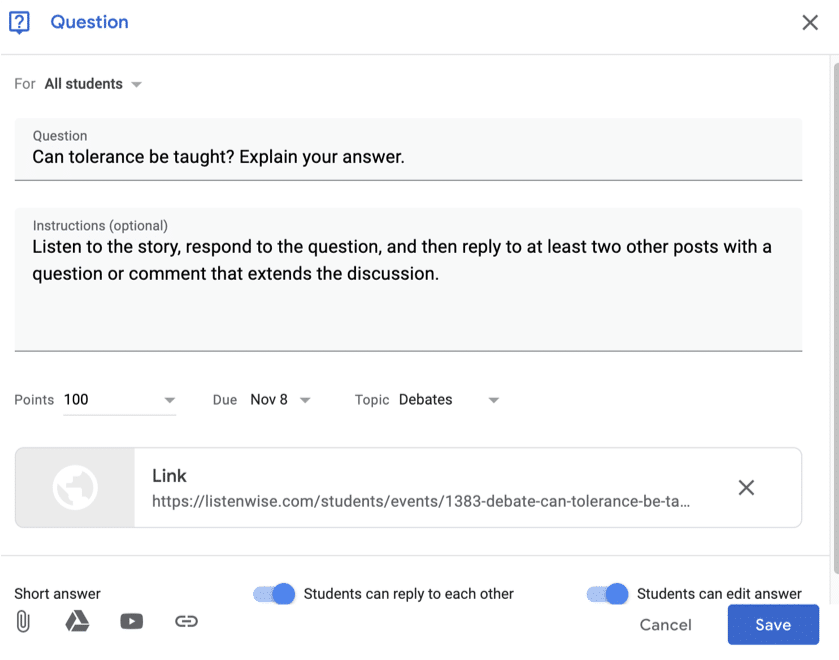Toggle Students can reply to each other
The width and height of the screenshot is (839, 660).
click(x=274, y=594)
